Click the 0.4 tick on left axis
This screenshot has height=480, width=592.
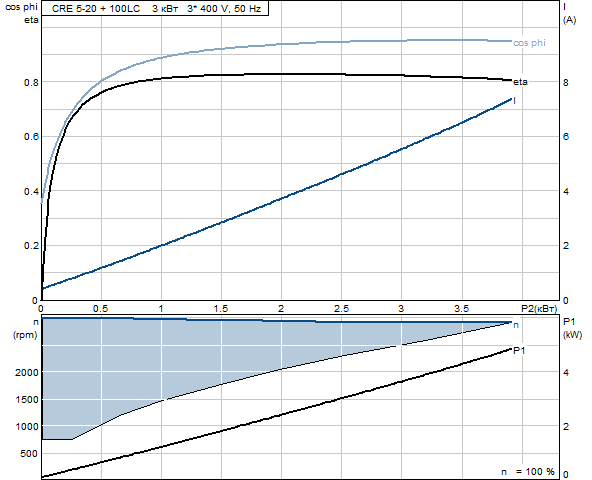pos(31,191)
